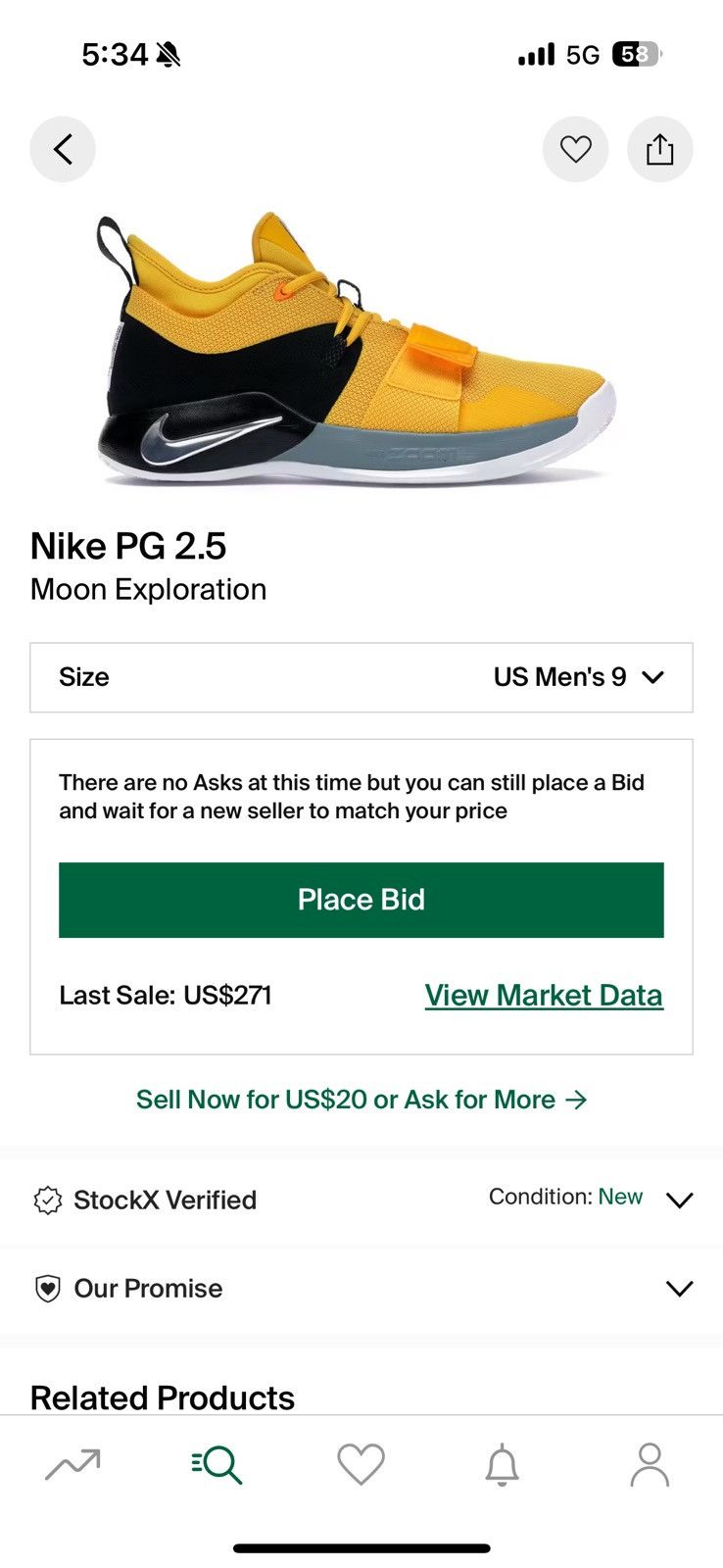The image size is (723, 1568).
Task: Switch to the search browse tab
Action: tap(217, 1465)
